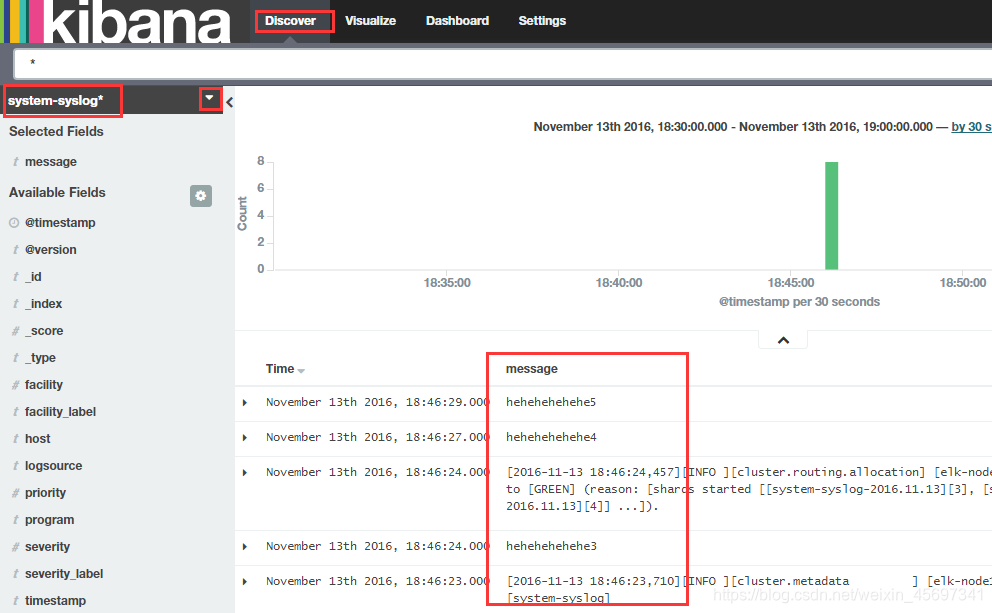Click the message column header
This screenshot has height=613, width=992.
pyautogui.click(x=531, y=369)
